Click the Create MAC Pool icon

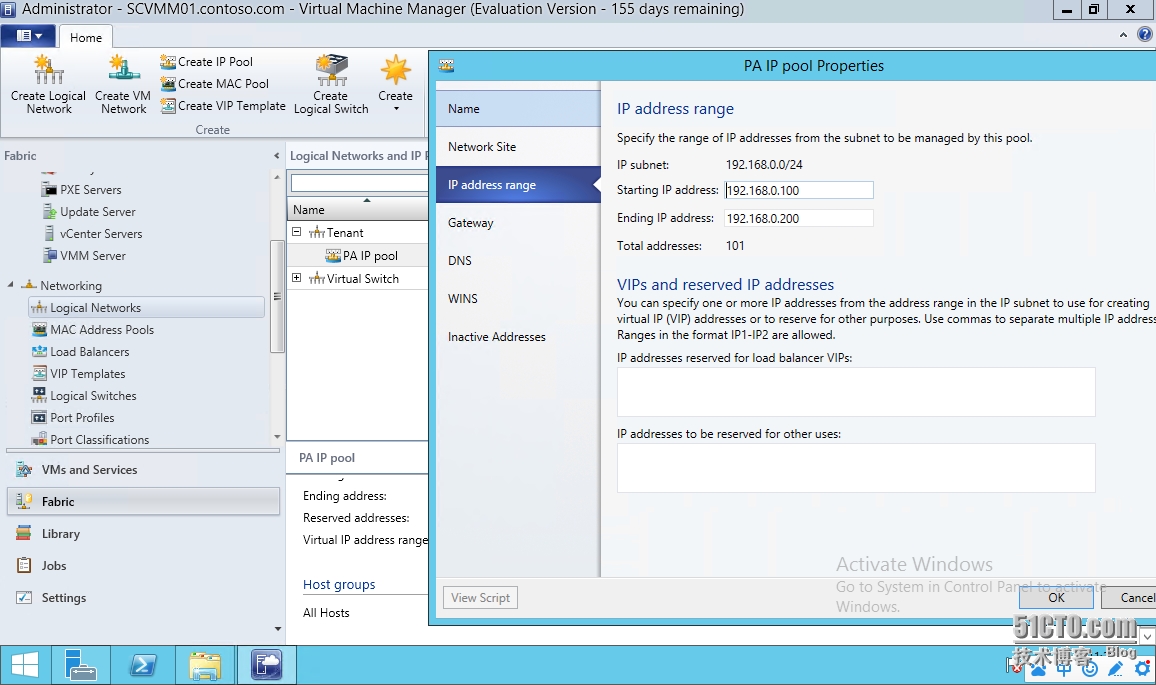(x=168, y=84)
